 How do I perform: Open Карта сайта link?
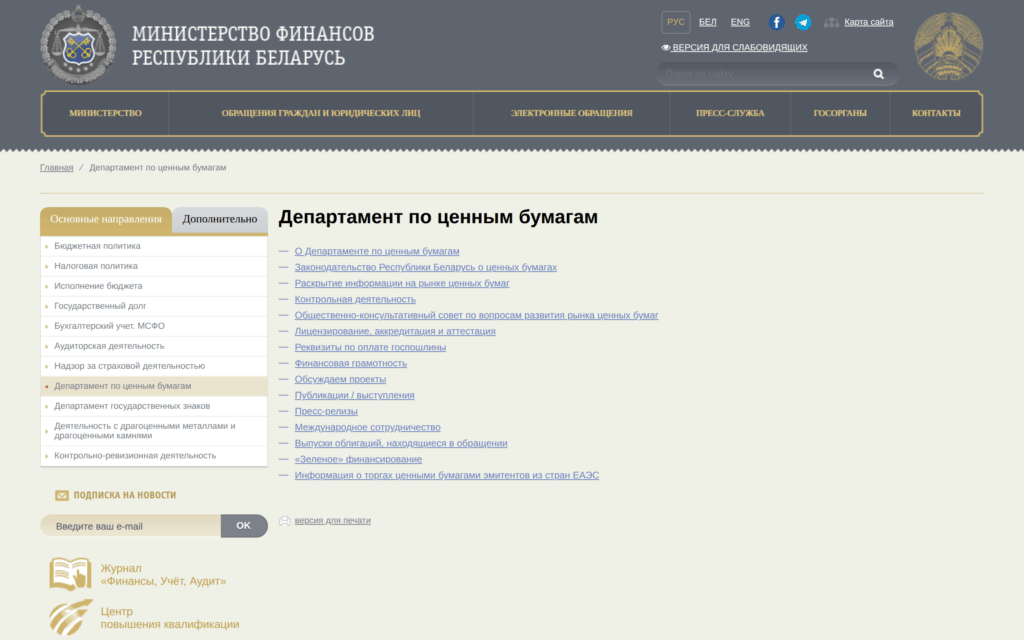point(869,22)
